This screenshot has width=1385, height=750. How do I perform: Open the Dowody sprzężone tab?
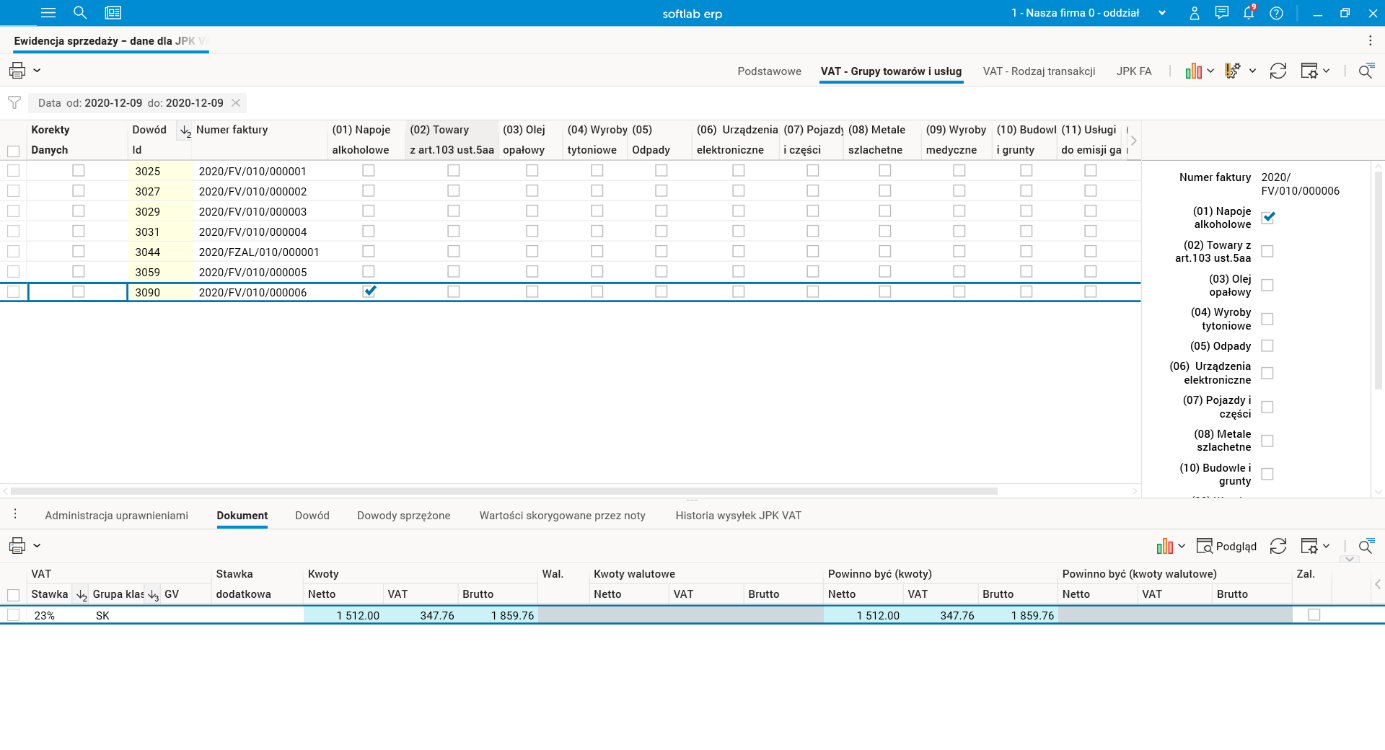(403, 515)
